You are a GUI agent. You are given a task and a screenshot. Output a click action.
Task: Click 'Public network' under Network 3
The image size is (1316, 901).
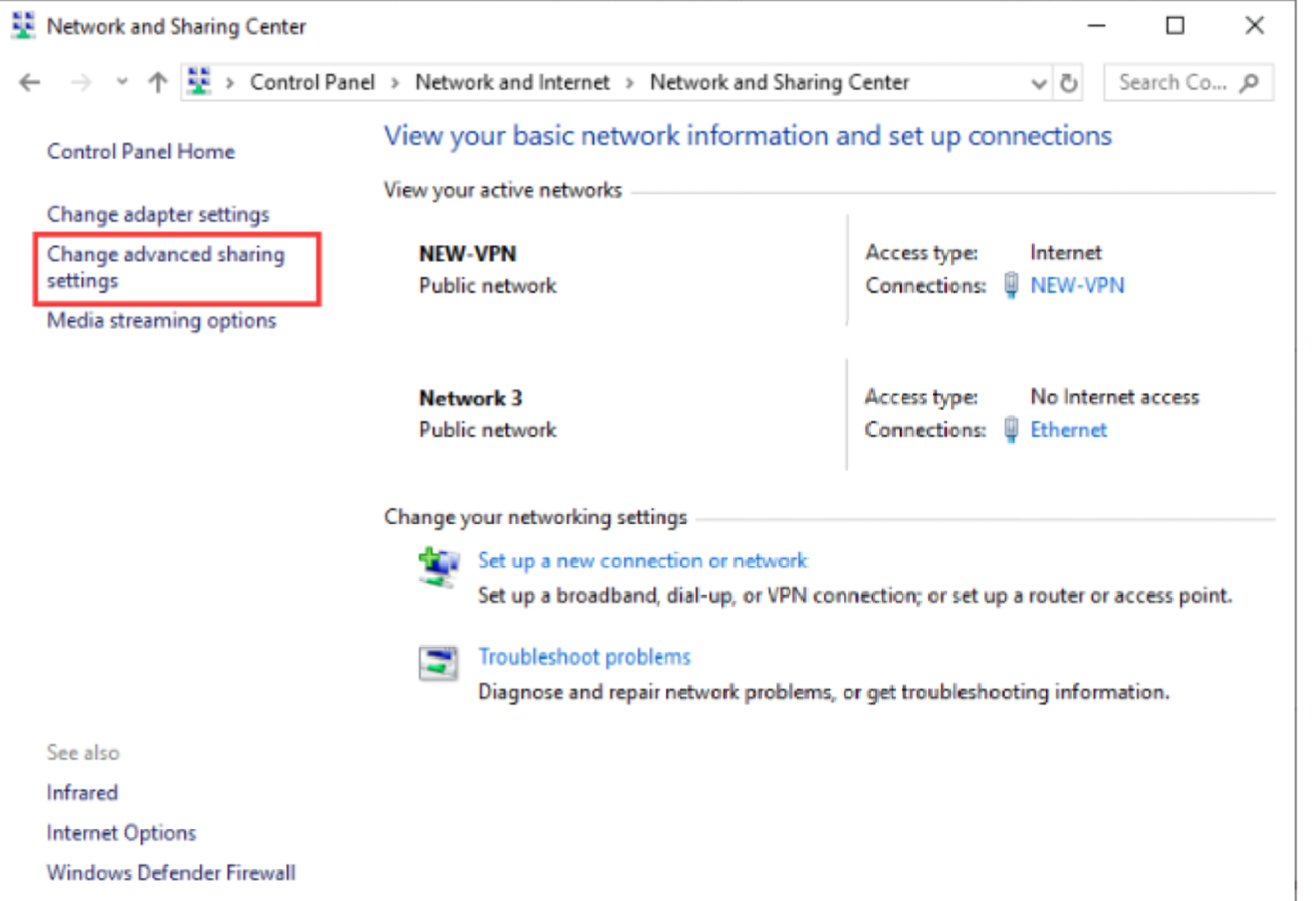pos(488,429)
